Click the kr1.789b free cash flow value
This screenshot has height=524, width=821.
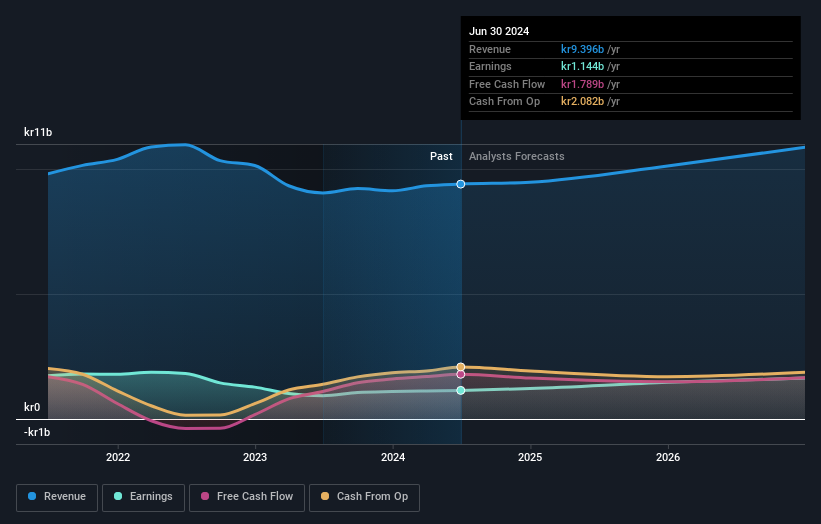(x=582, y=84)
